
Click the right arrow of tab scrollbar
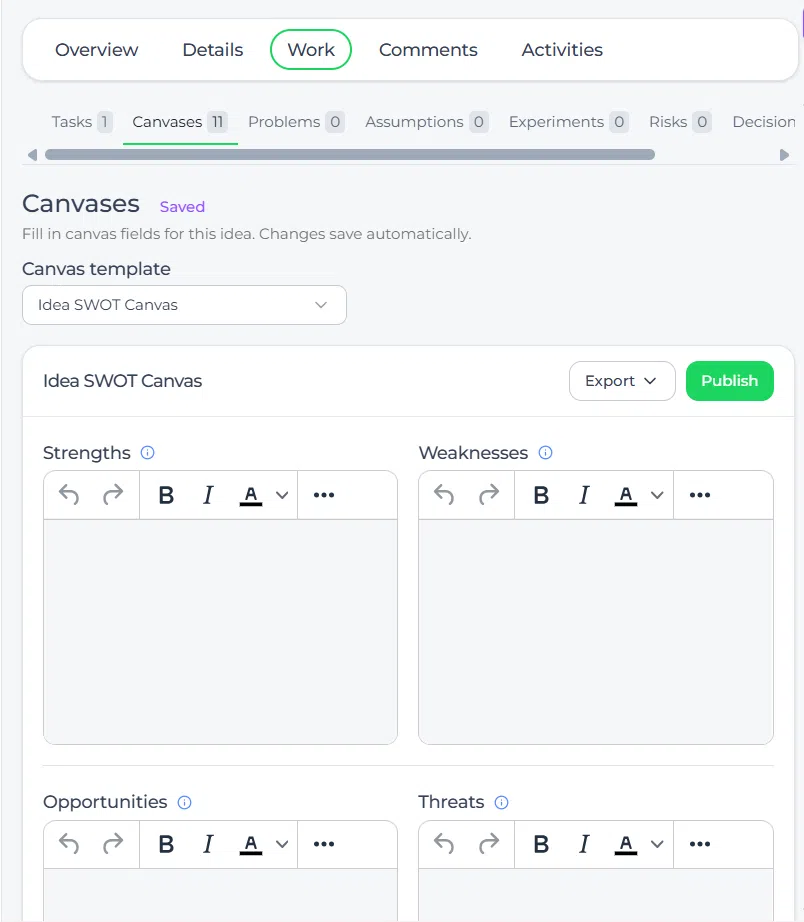coord(784,155)
